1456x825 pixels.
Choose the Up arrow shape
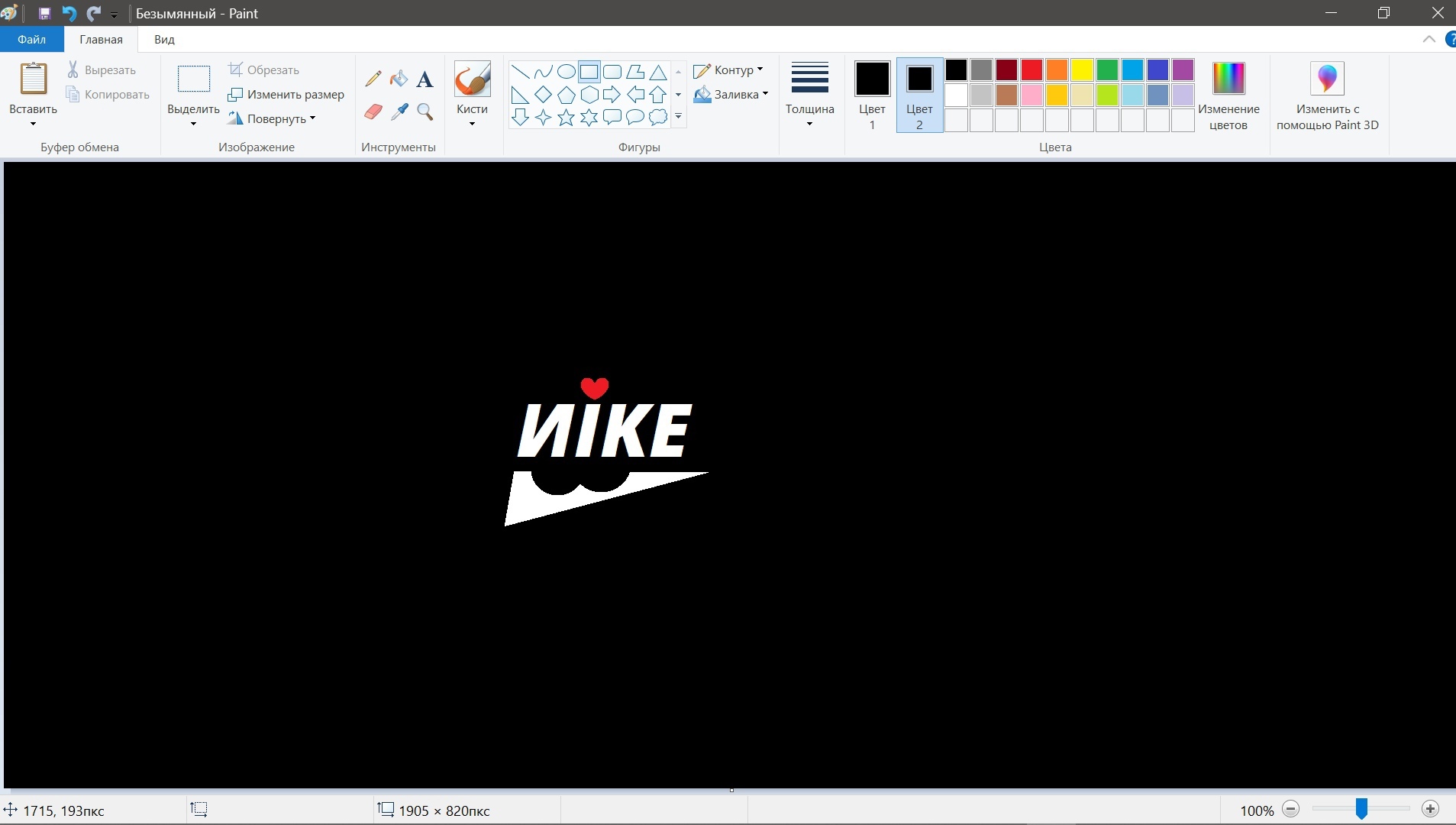point(657,95)
